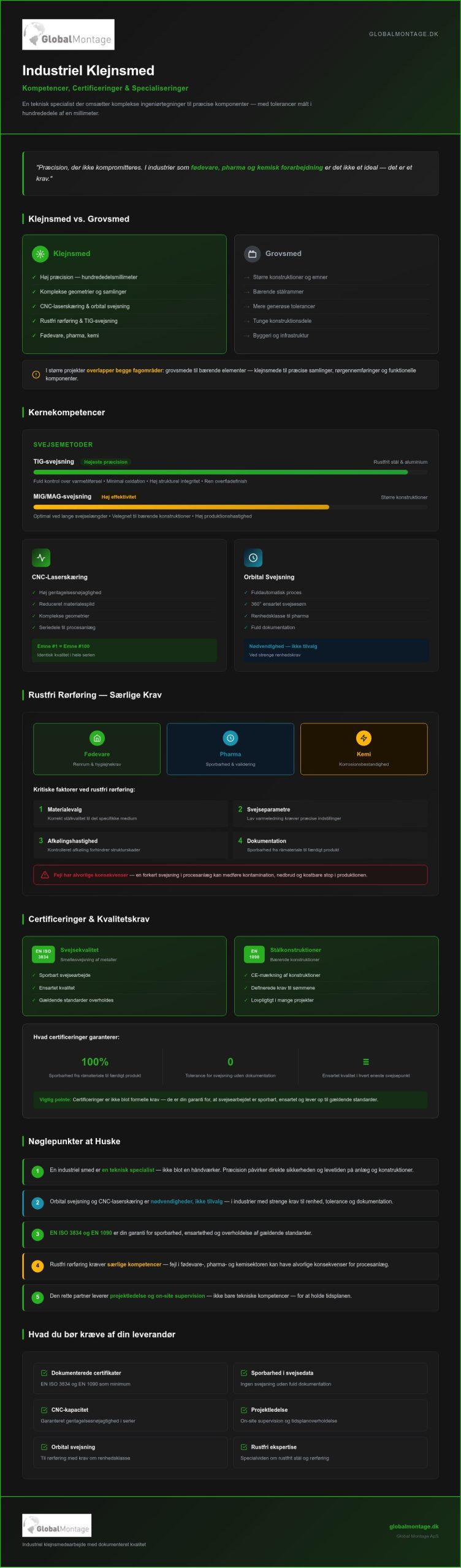Click the Dokumentation critical factor

point(330,845)
